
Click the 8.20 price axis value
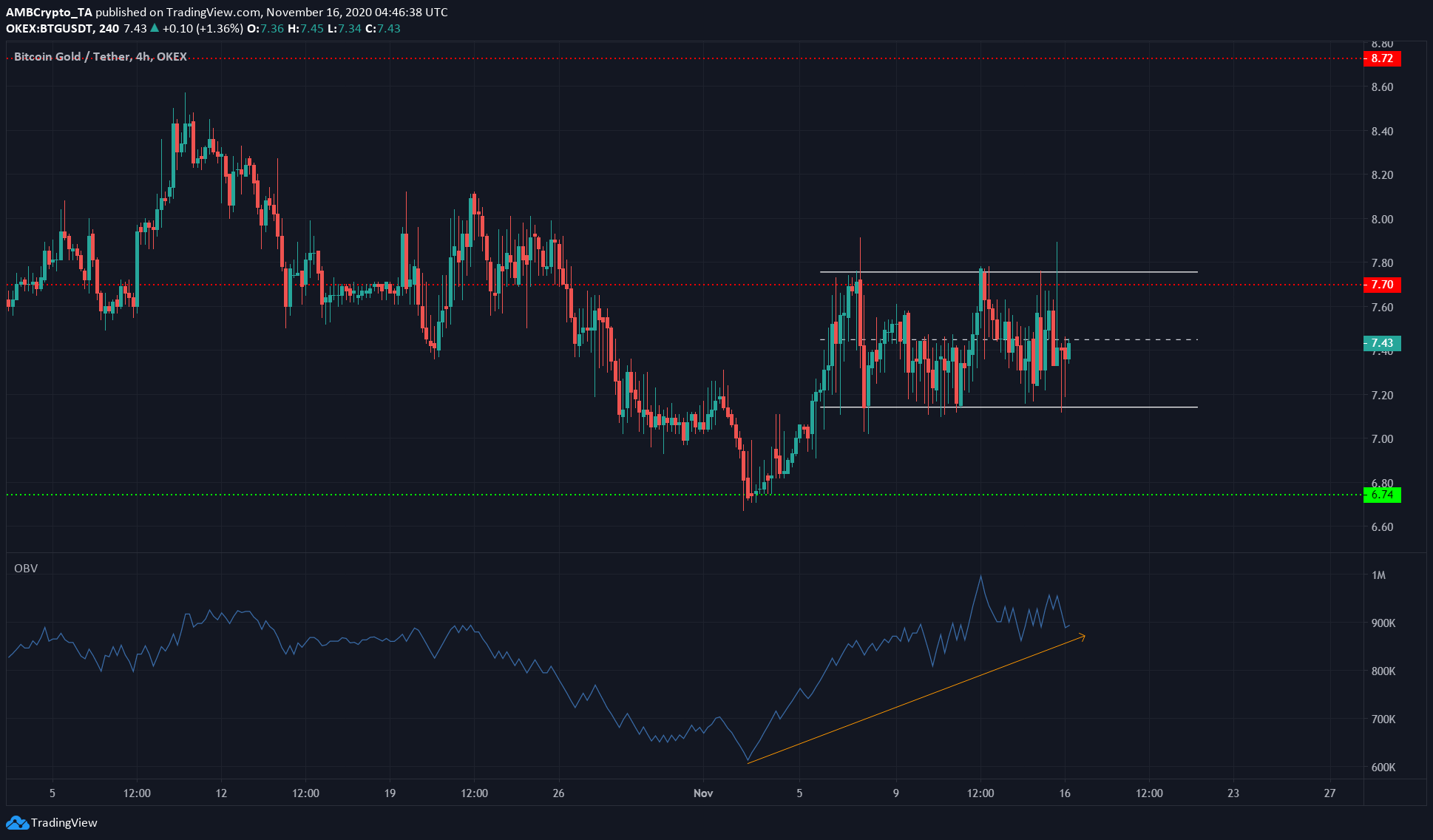coord(1382,175)
